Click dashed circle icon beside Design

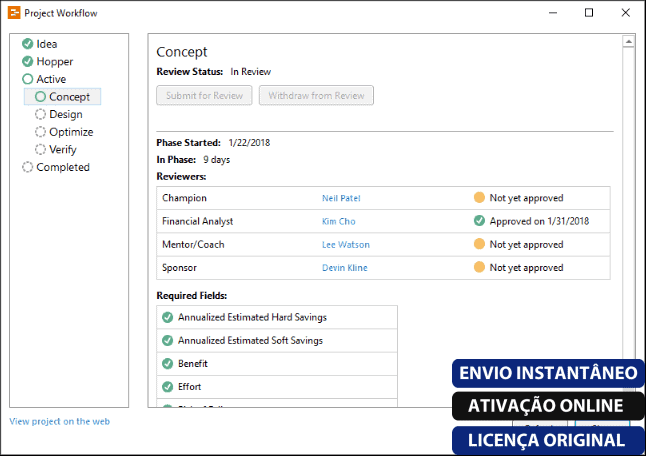40,114
